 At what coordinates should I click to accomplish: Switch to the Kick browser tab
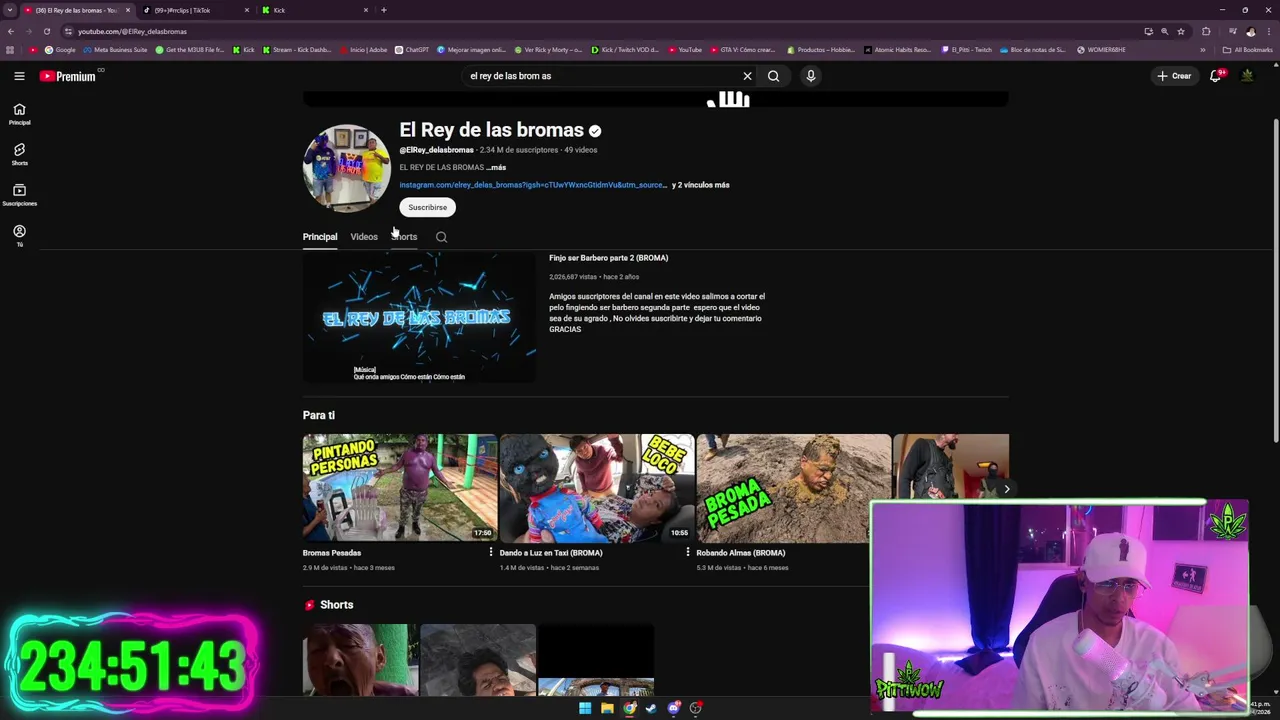(x=314, y=10)
